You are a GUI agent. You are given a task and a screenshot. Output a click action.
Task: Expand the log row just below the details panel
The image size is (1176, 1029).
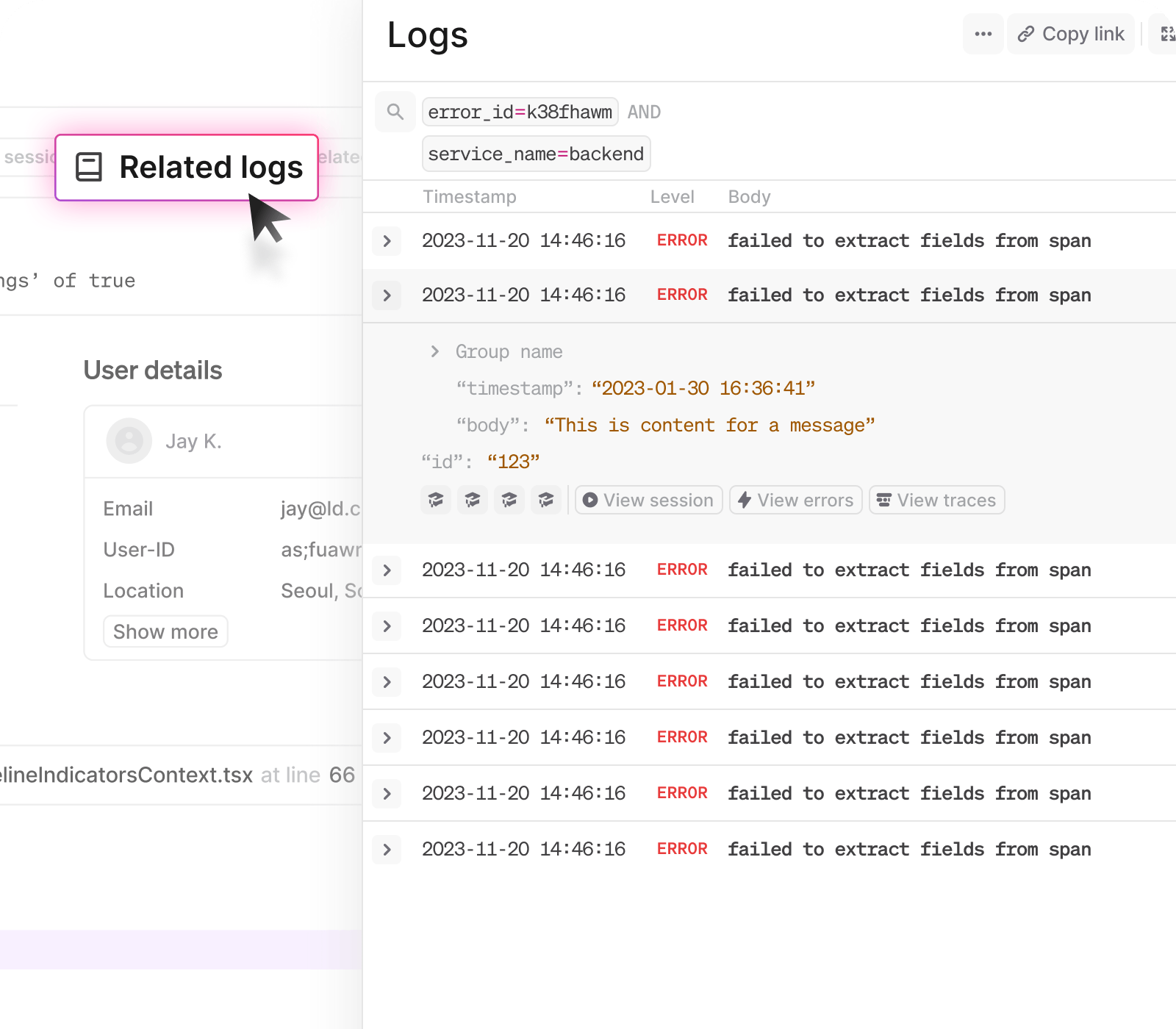387,570
